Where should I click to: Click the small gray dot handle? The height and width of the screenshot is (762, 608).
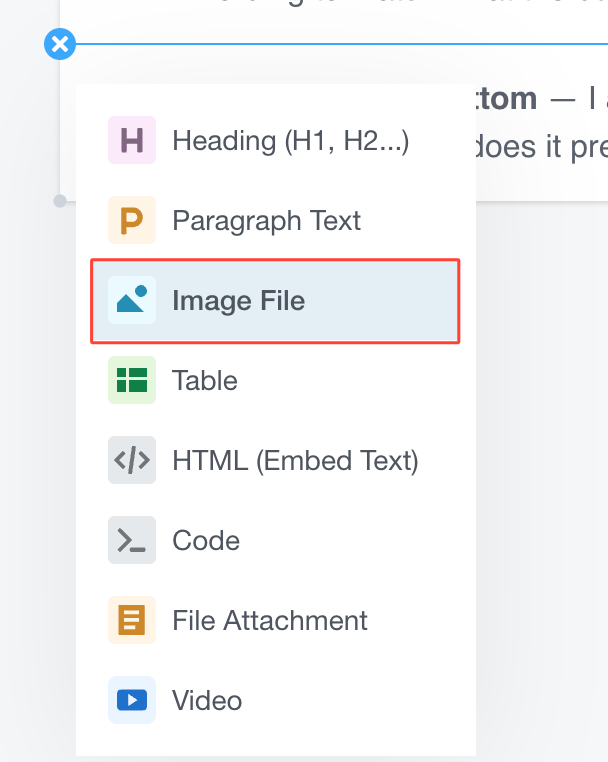tap(60, 201)
